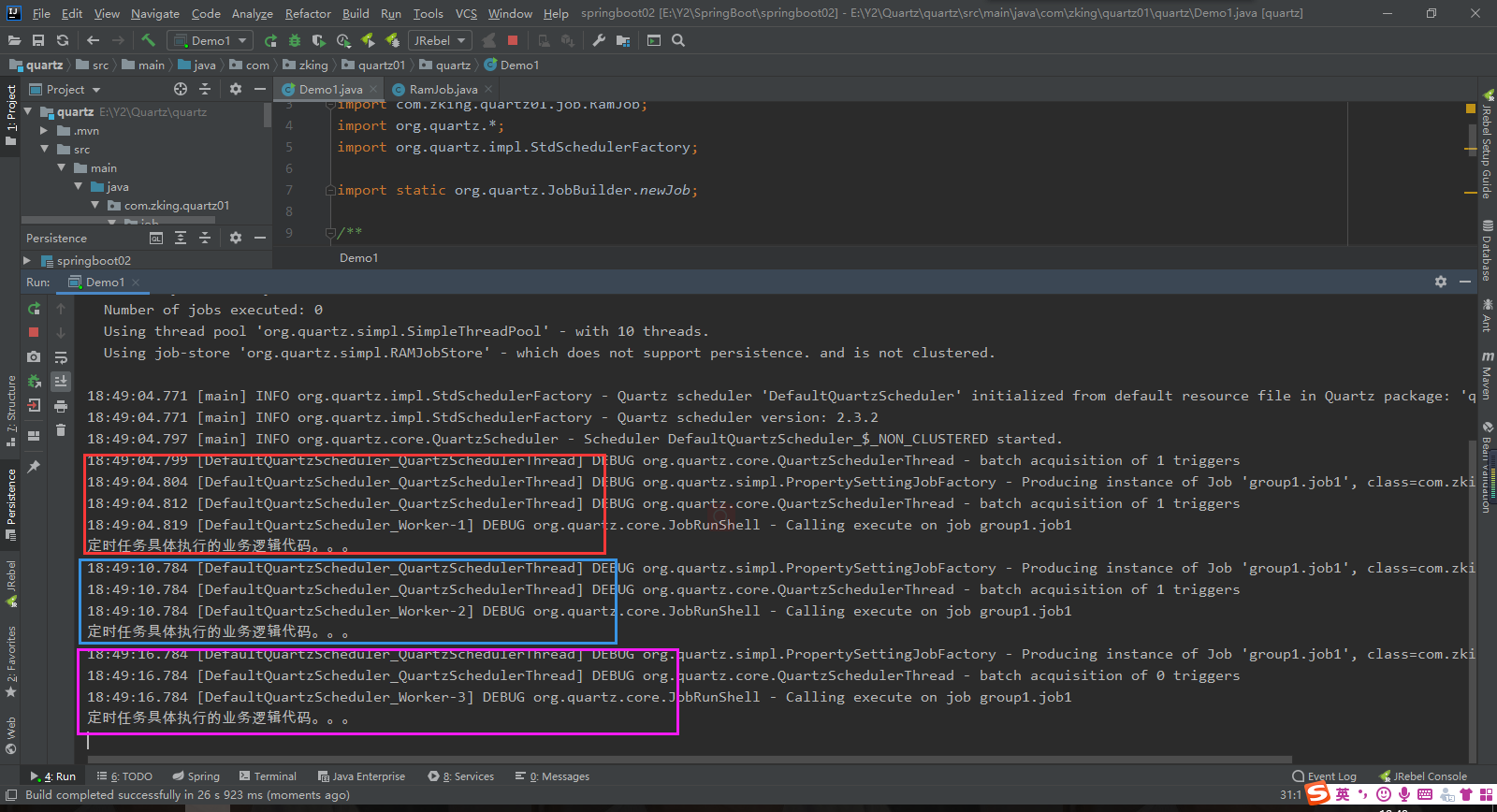Switch to the RamJob.java editor tab
Image resolution: width=1497 pixels, height=812 pixels.
click(443, 89)
